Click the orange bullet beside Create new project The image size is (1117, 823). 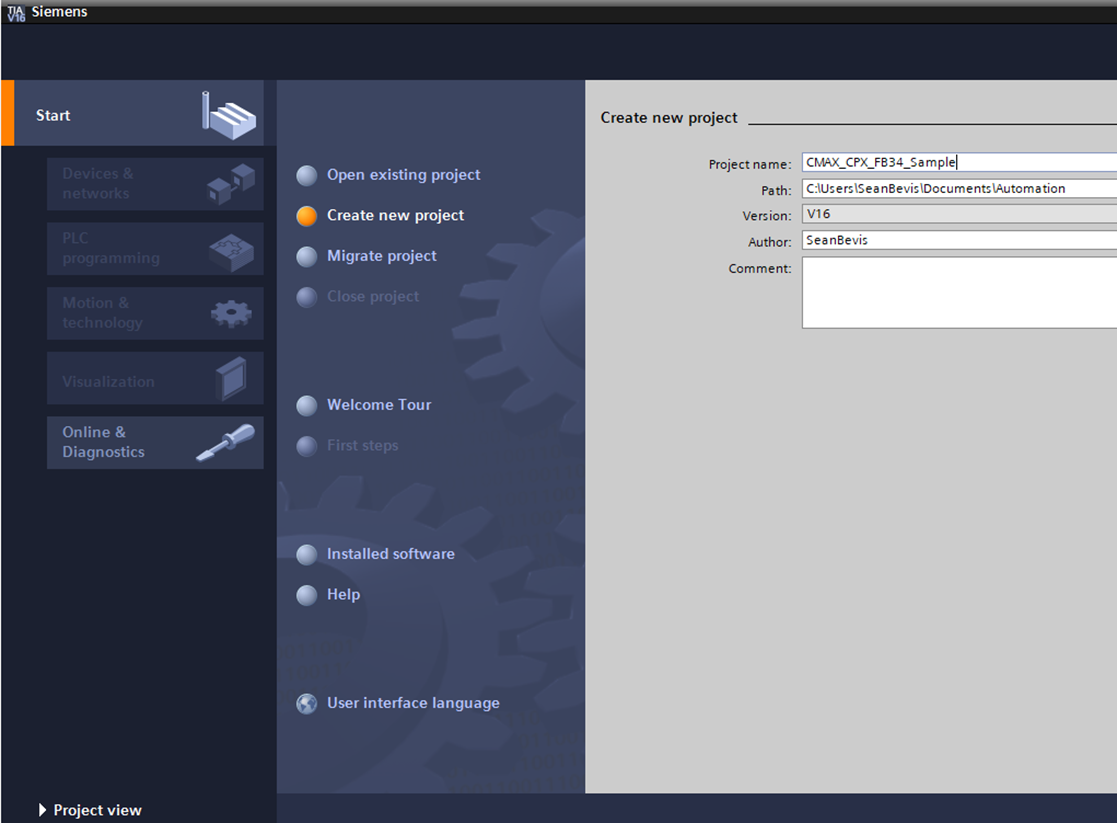coord(306,216)
